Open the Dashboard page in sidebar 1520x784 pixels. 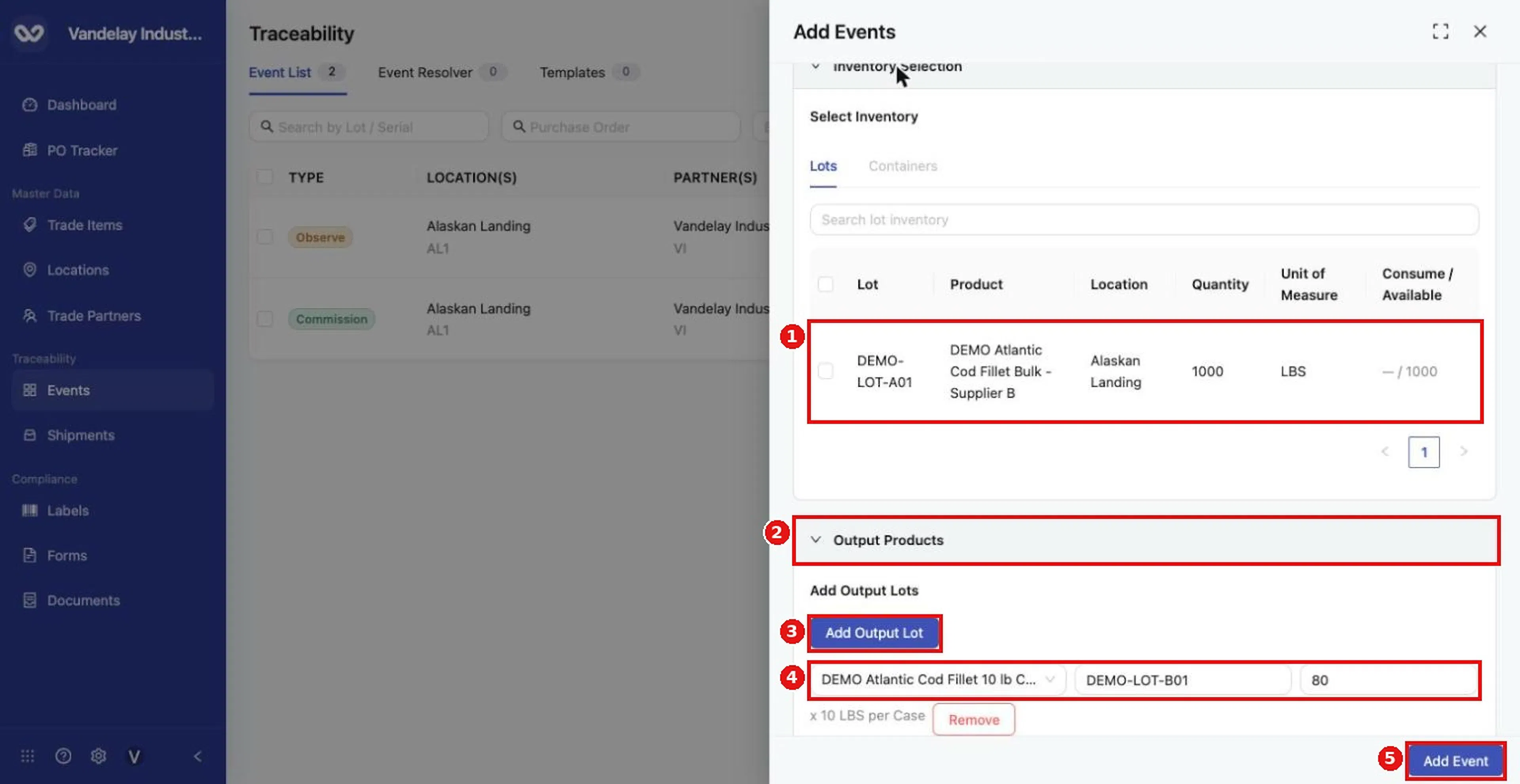click(x=70, y=105)
